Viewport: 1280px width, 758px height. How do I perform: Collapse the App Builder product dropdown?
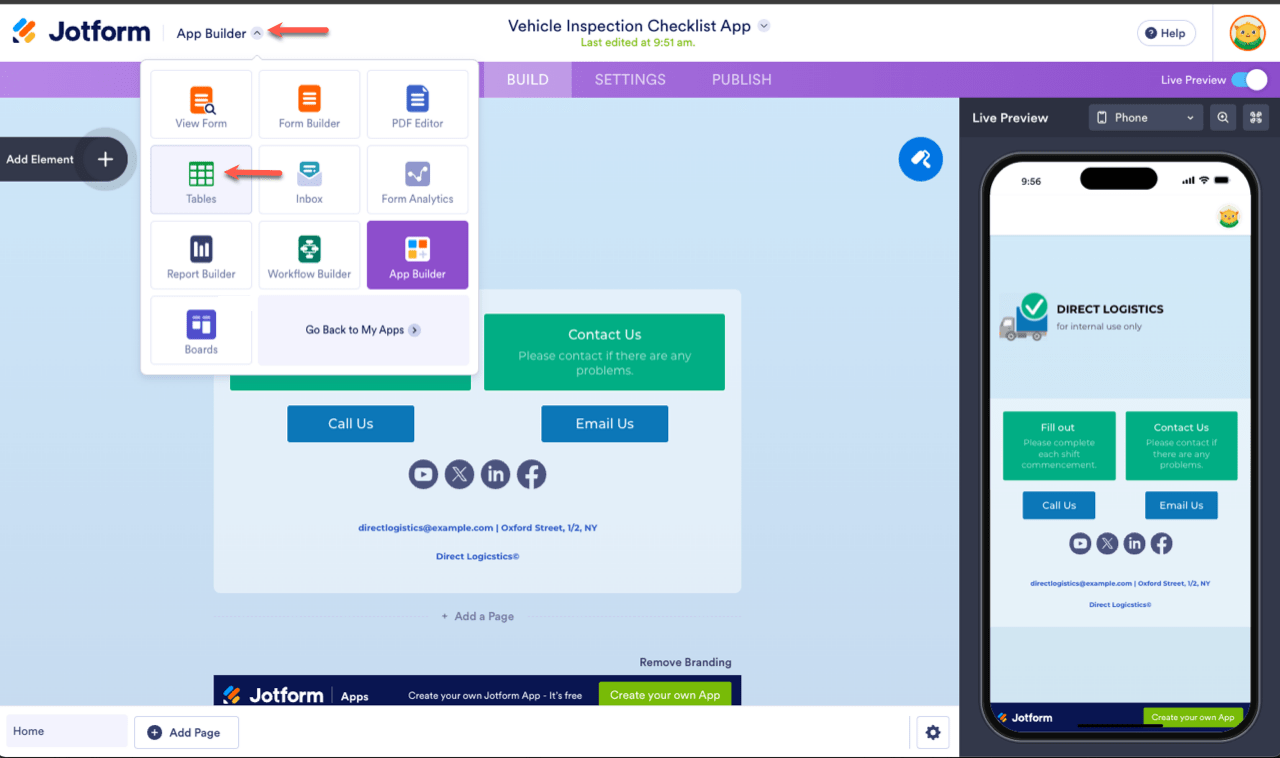click(x=257, y=33)
